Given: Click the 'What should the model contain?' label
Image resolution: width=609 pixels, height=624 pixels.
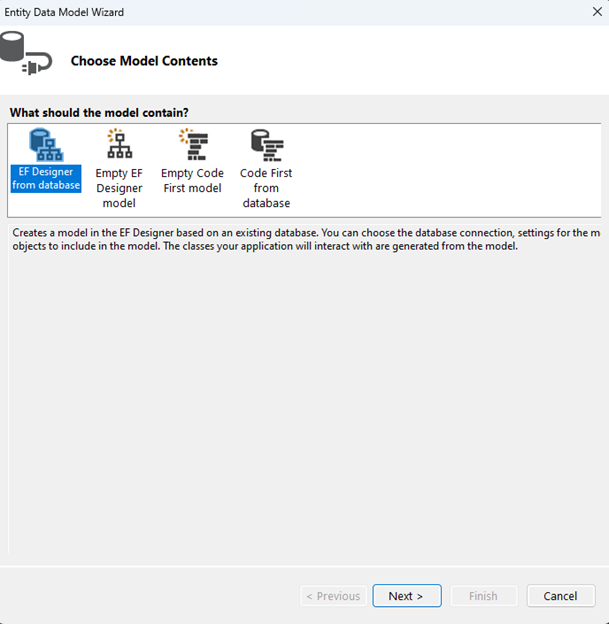Looking at the screenshot, I should [x=98, y=112].
